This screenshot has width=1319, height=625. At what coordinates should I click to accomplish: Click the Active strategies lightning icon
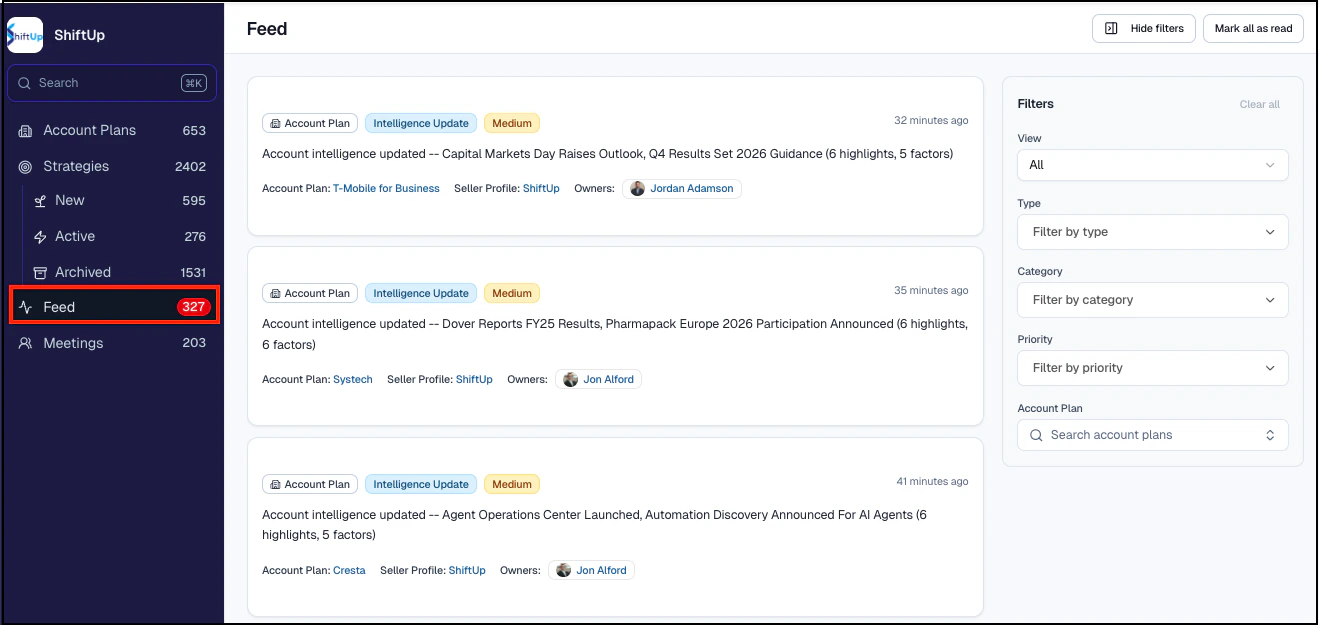point(40,237)
